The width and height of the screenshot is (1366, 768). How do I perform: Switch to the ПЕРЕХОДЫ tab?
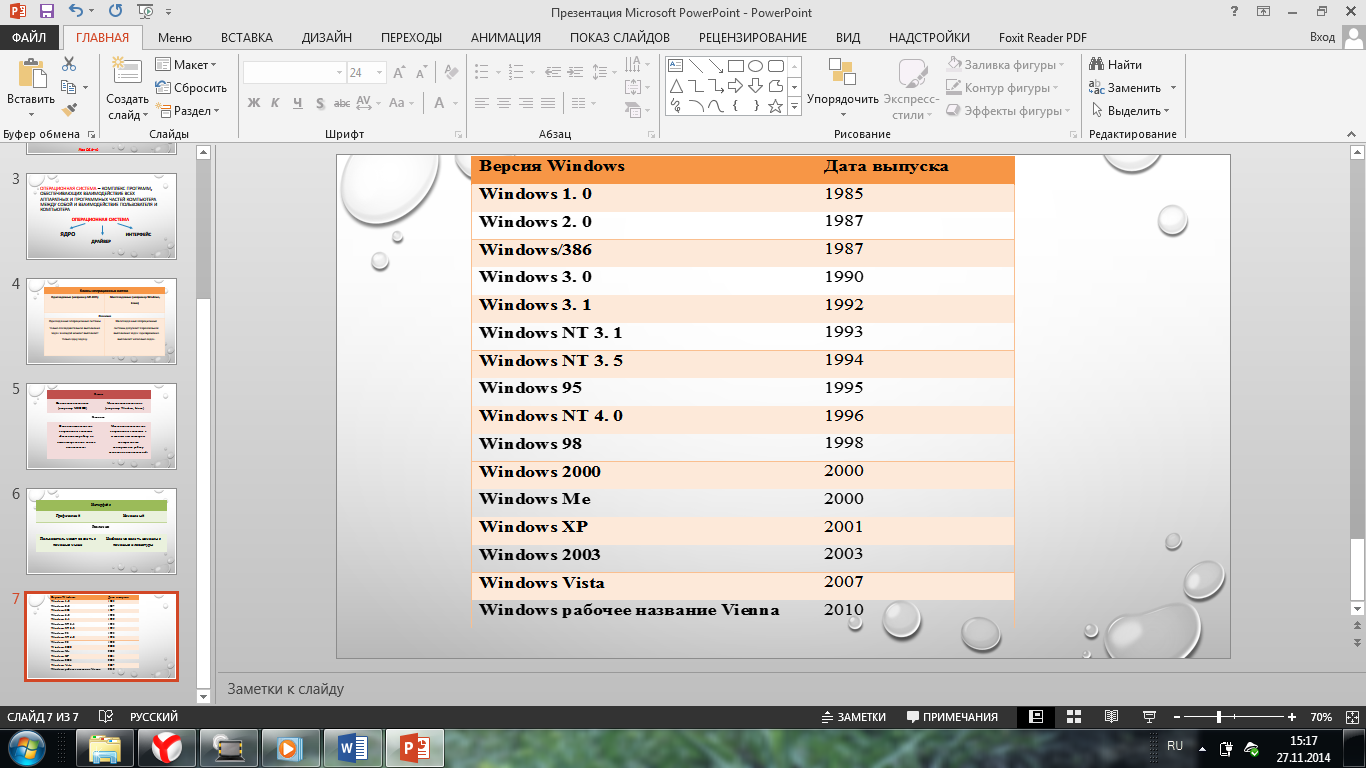[x=411, y=38]
